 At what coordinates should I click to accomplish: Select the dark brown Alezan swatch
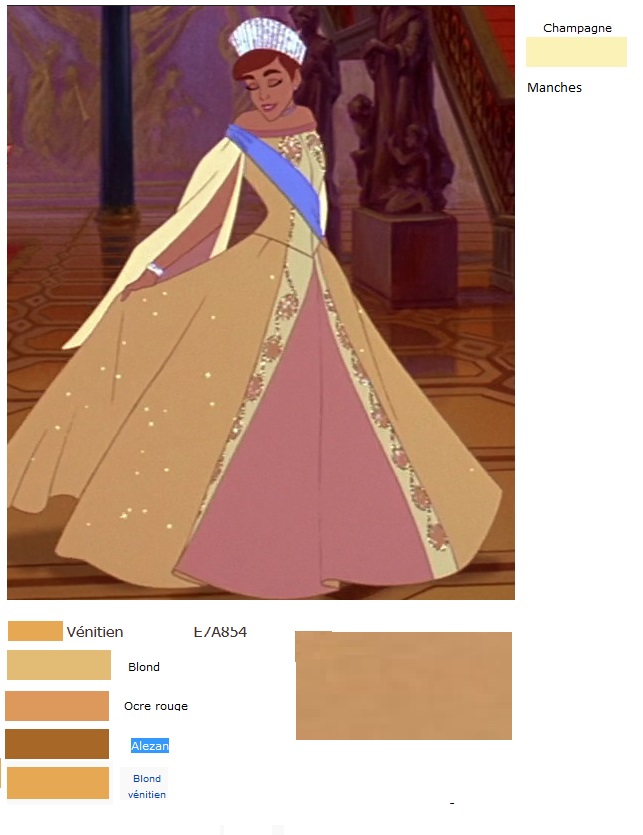[x=57, y=744]
